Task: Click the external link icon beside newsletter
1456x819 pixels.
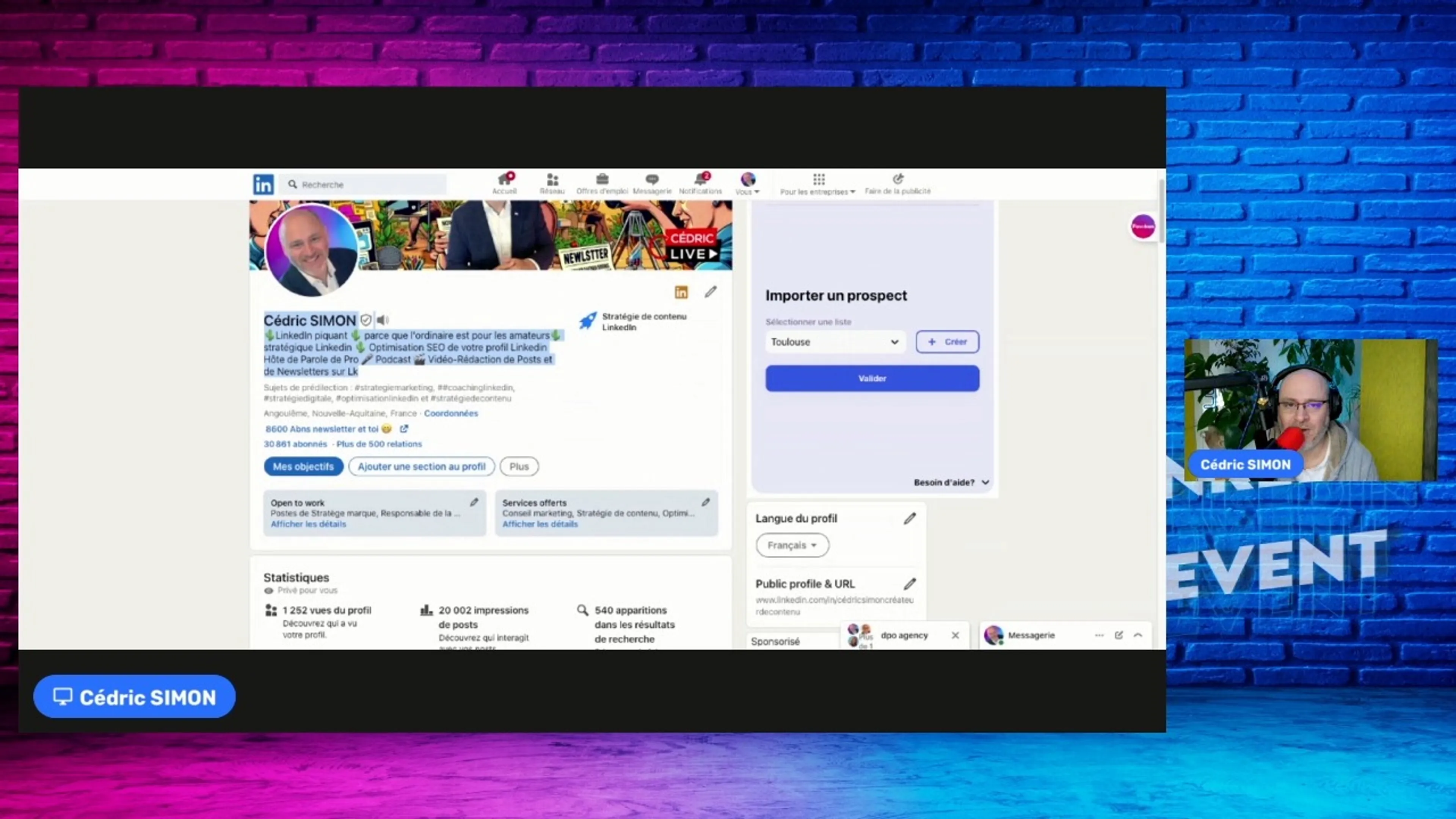Action: click(x=404, y=429)
